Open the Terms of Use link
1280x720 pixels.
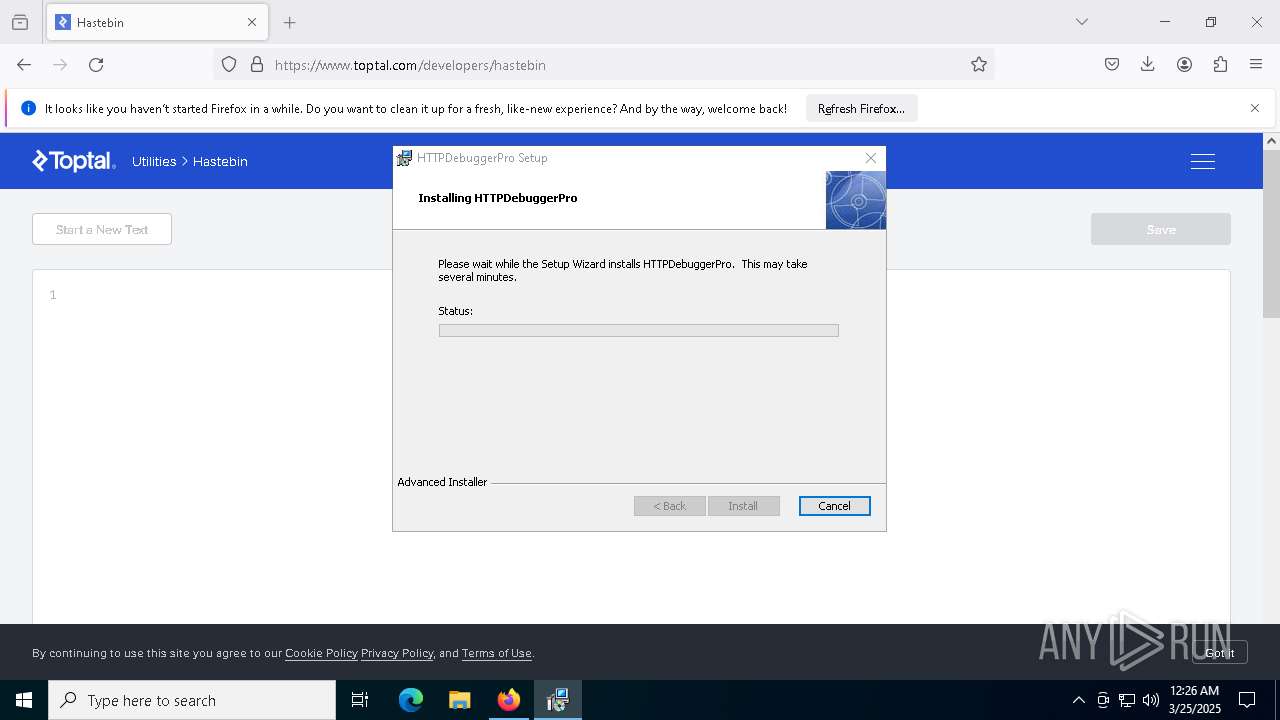[x=497, y=653]
